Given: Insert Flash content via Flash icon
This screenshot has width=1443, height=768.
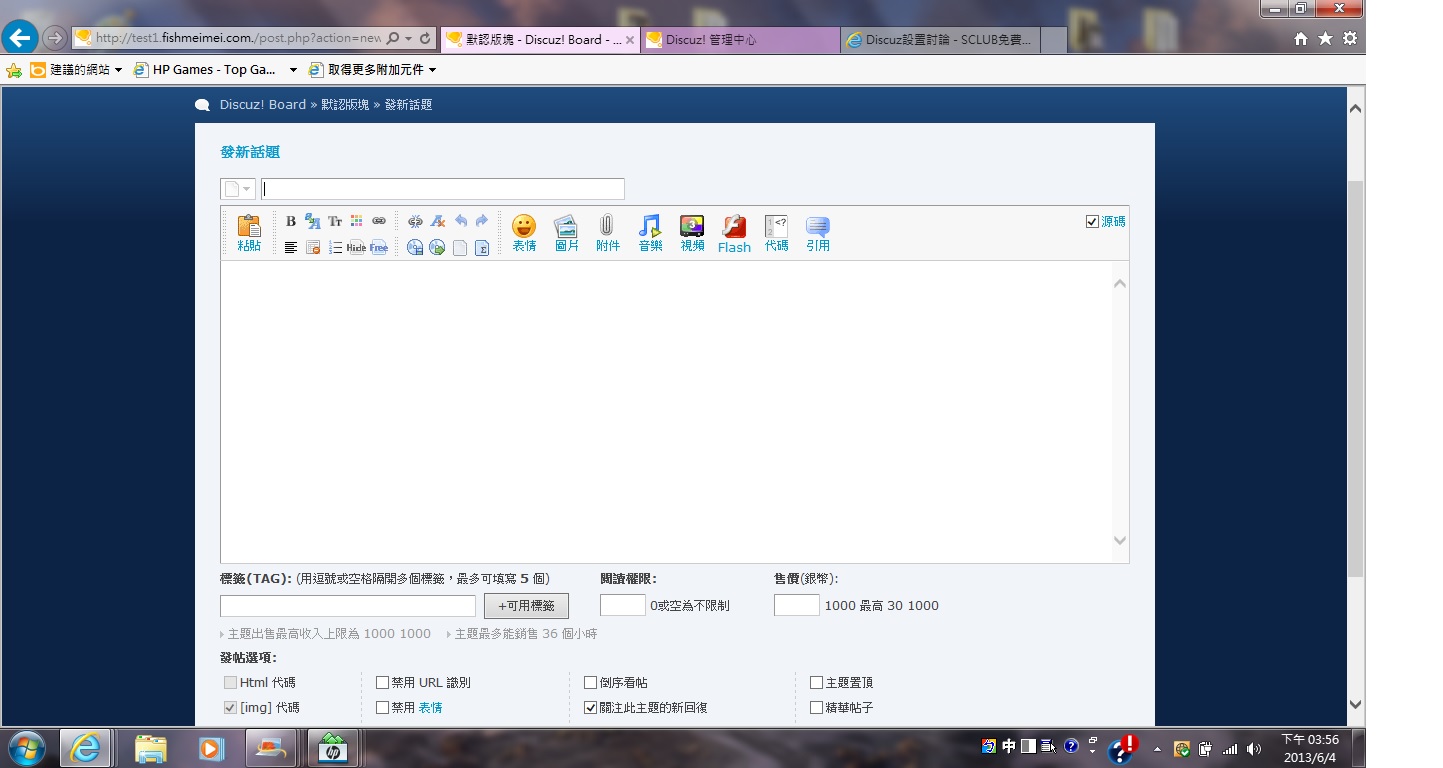Looking at the screenshot, I should (734, 233).
